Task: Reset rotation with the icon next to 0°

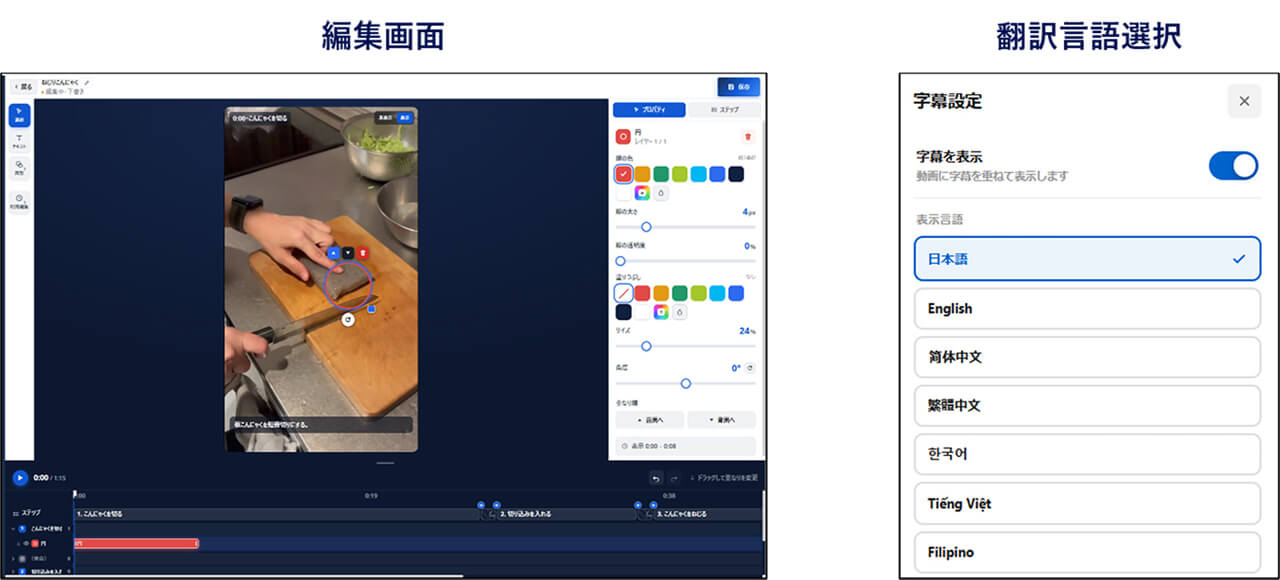Action: (x=750, y=368)
